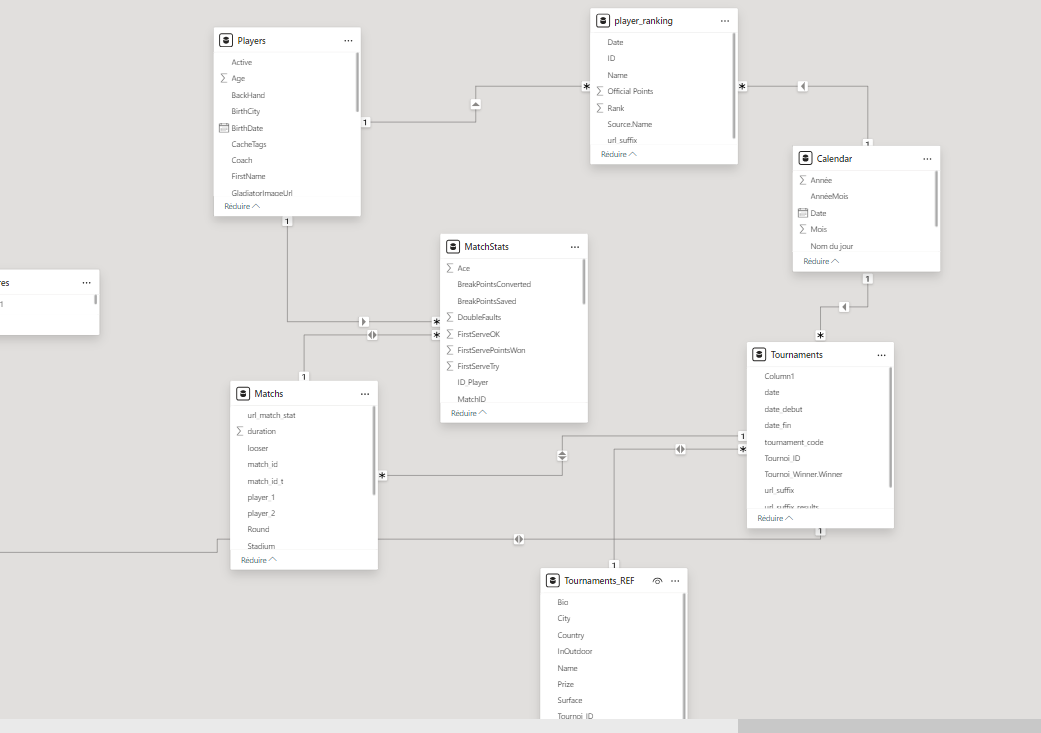The width and height of the screenshot is (1041, 733).
Task: Select Calendar to player_ranking filter arrow
Action: [x=803, y=86]
